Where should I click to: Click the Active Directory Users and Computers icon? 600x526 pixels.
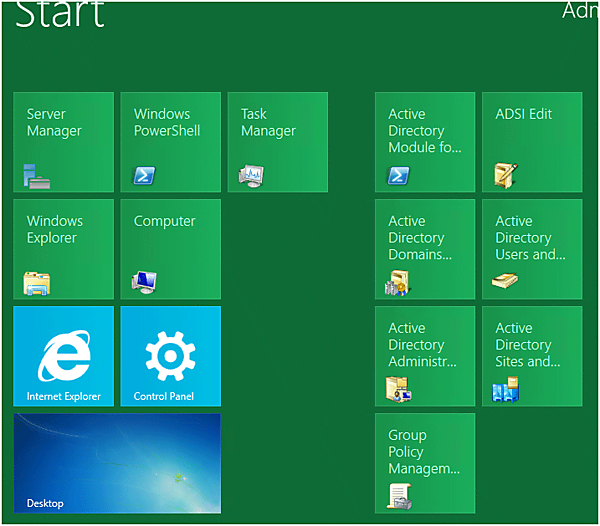point(506,283)
